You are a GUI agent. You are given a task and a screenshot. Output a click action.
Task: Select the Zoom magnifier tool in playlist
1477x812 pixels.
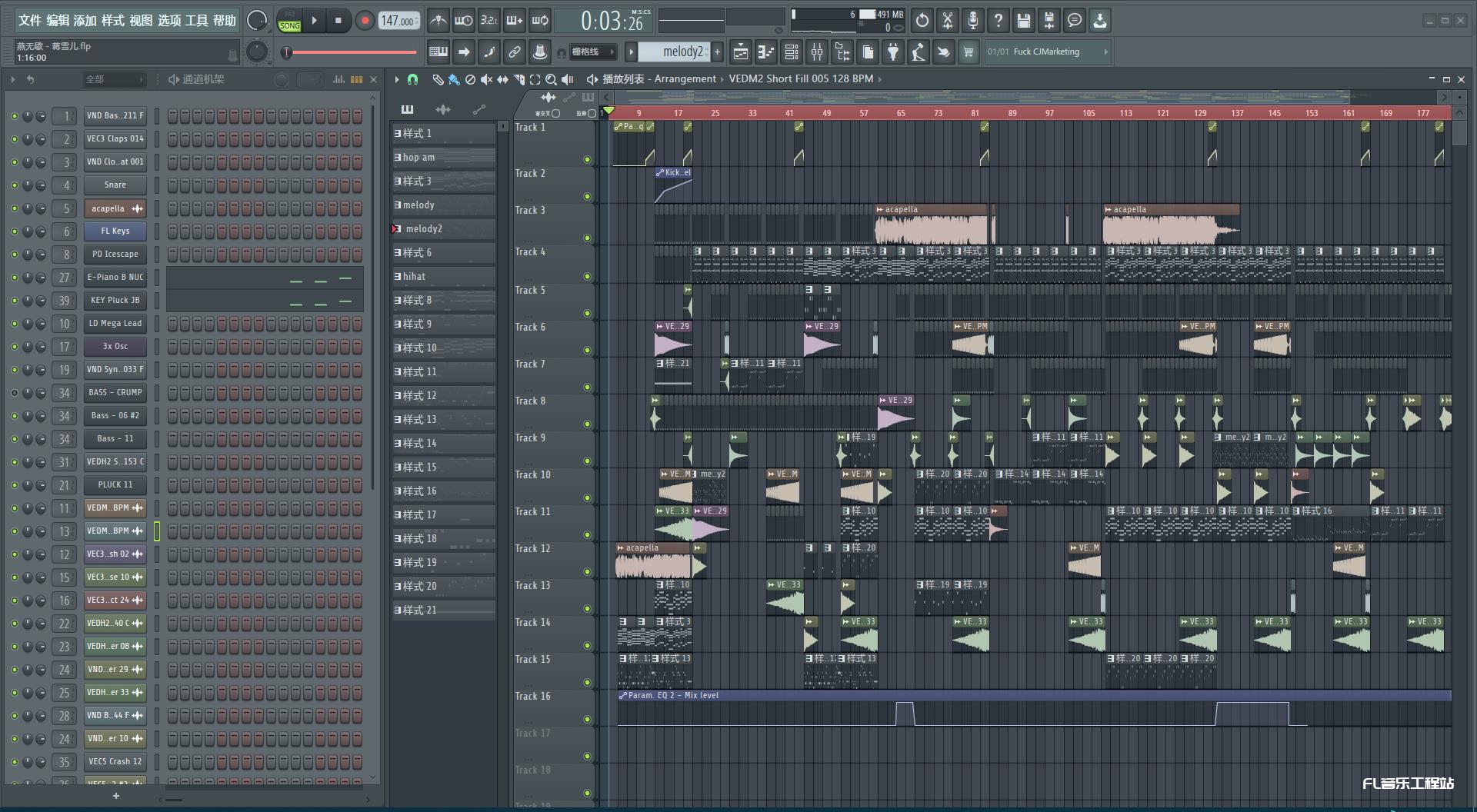[551, 79]
